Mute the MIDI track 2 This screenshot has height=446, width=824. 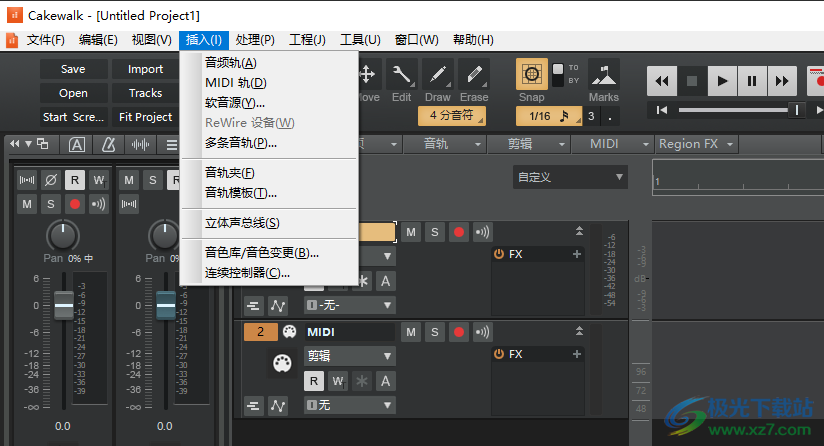point(411,332)
